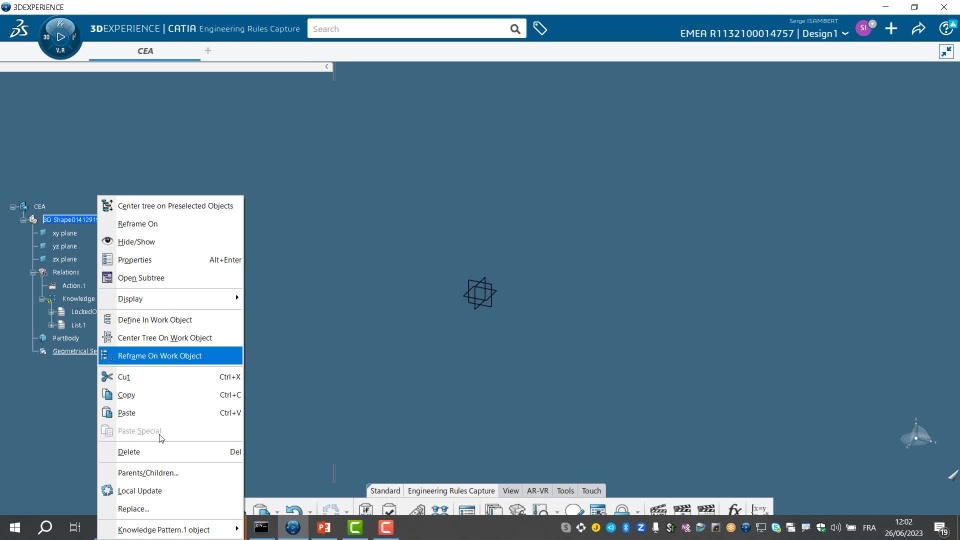Focus the Search input field
The width and height of the screenshot is (960, 540).
tap(408, 29)
